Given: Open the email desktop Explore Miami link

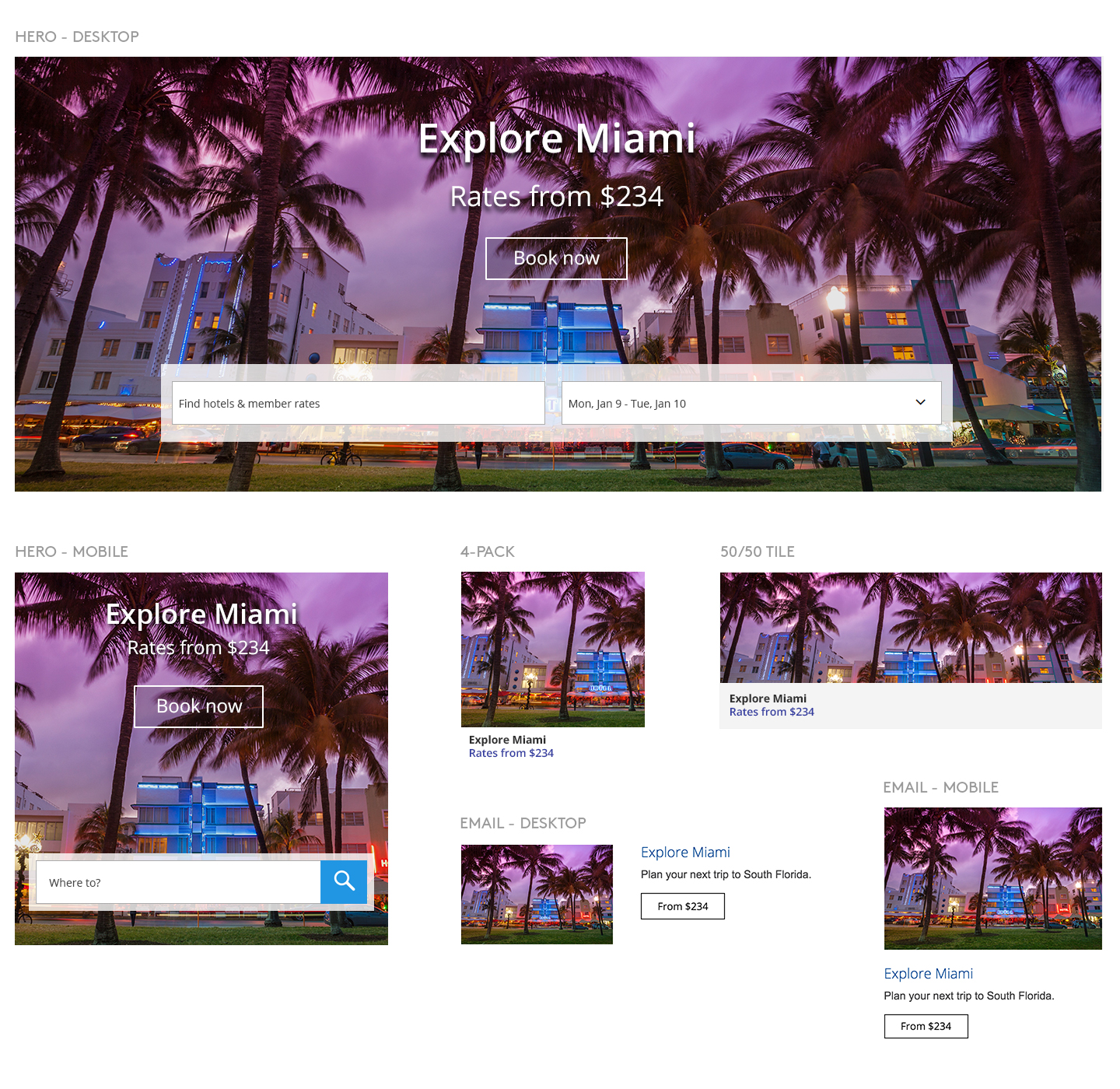Looking at the screenshot, I should [x=685, y=853].
